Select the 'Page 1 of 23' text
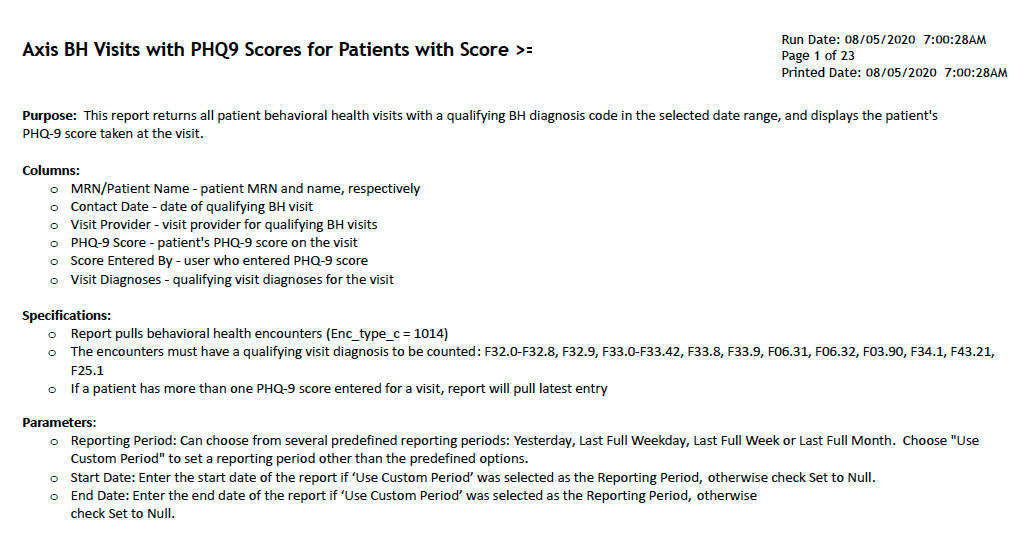 click(x=818, y=56)
